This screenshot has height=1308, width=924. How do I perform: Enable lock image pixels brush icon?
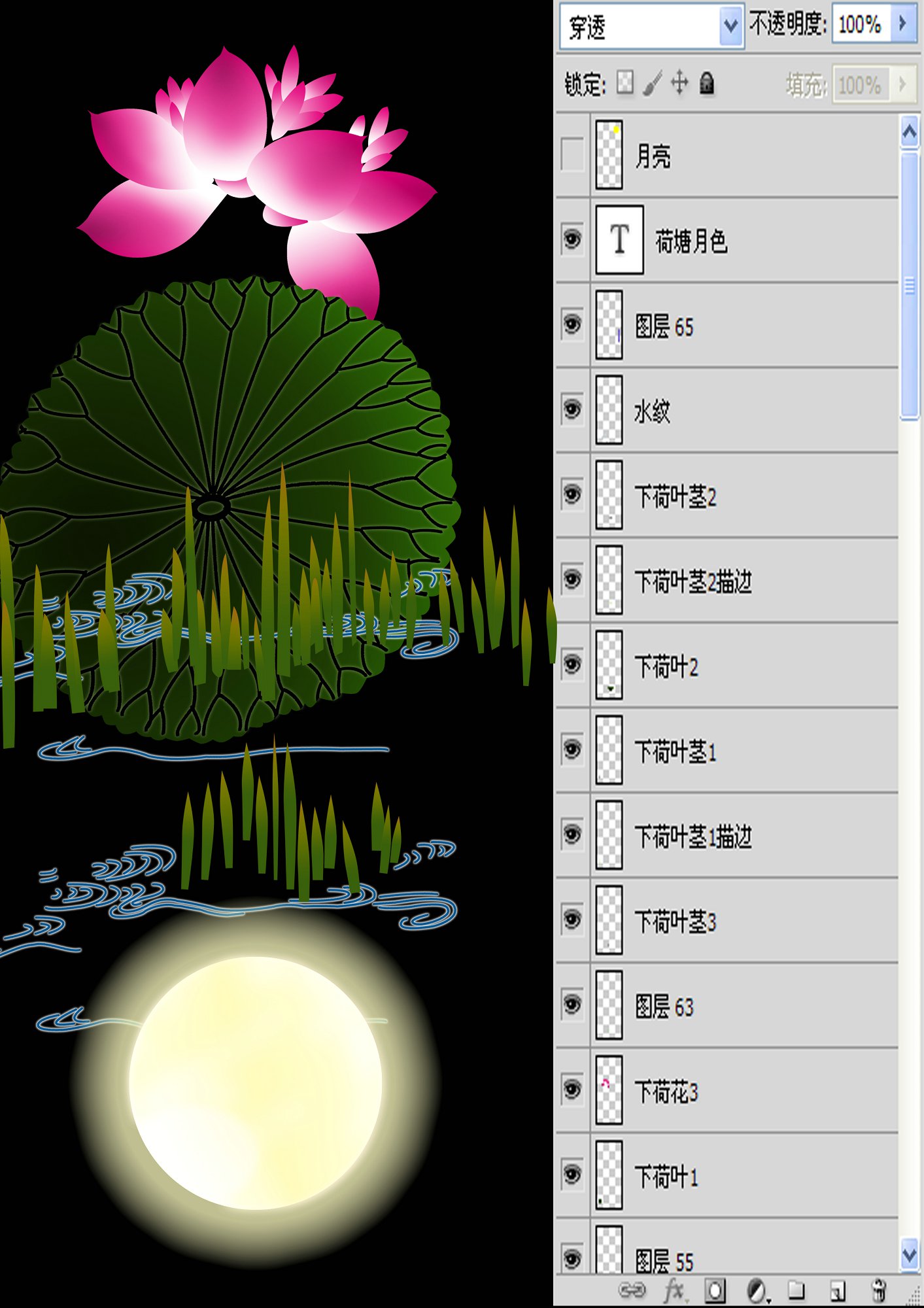pyautogui.click(x=652, y=83)
